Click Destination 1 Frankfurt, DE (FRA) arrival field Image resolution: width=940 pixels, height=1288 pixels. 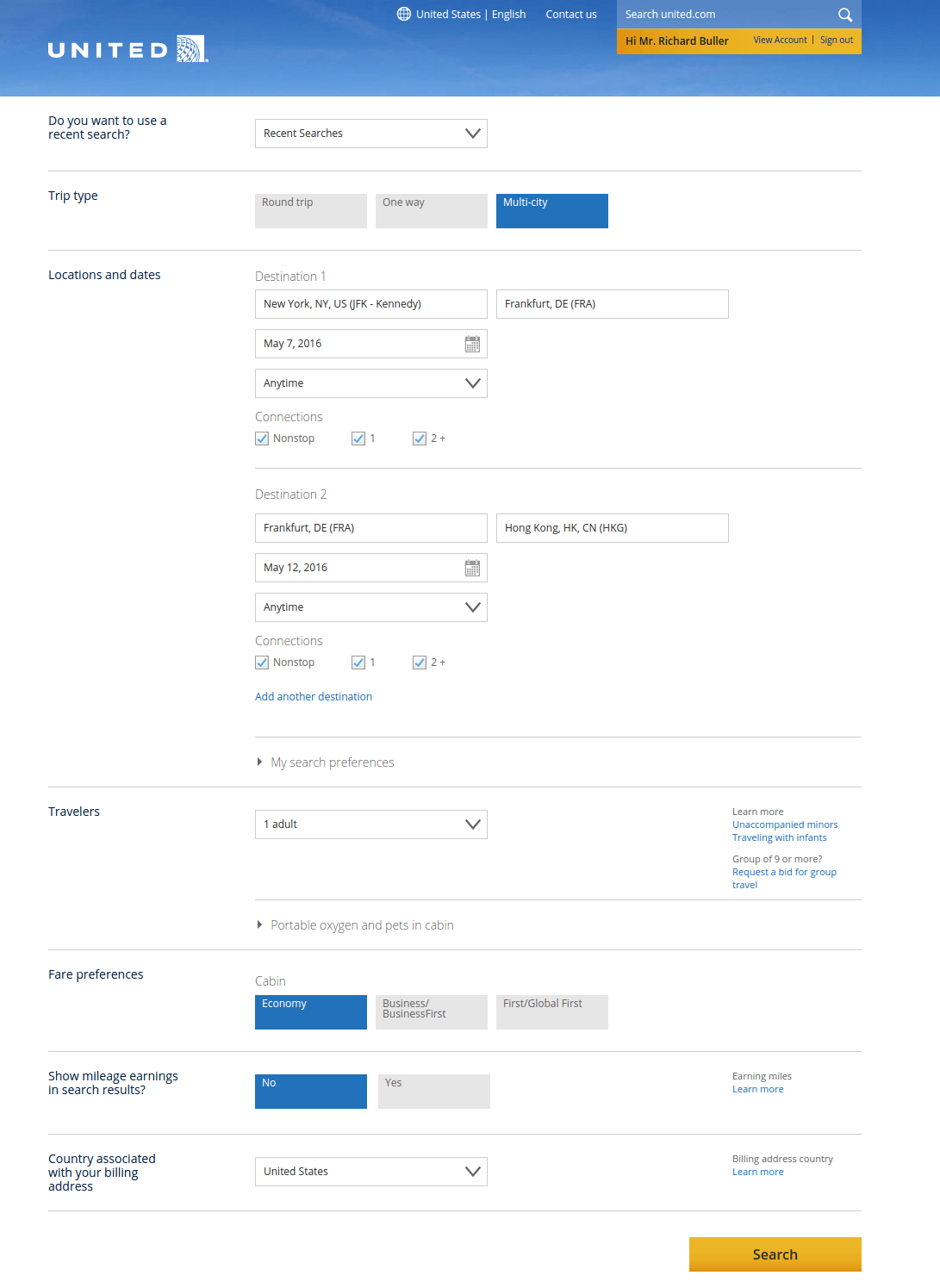[x=613, y=304]
